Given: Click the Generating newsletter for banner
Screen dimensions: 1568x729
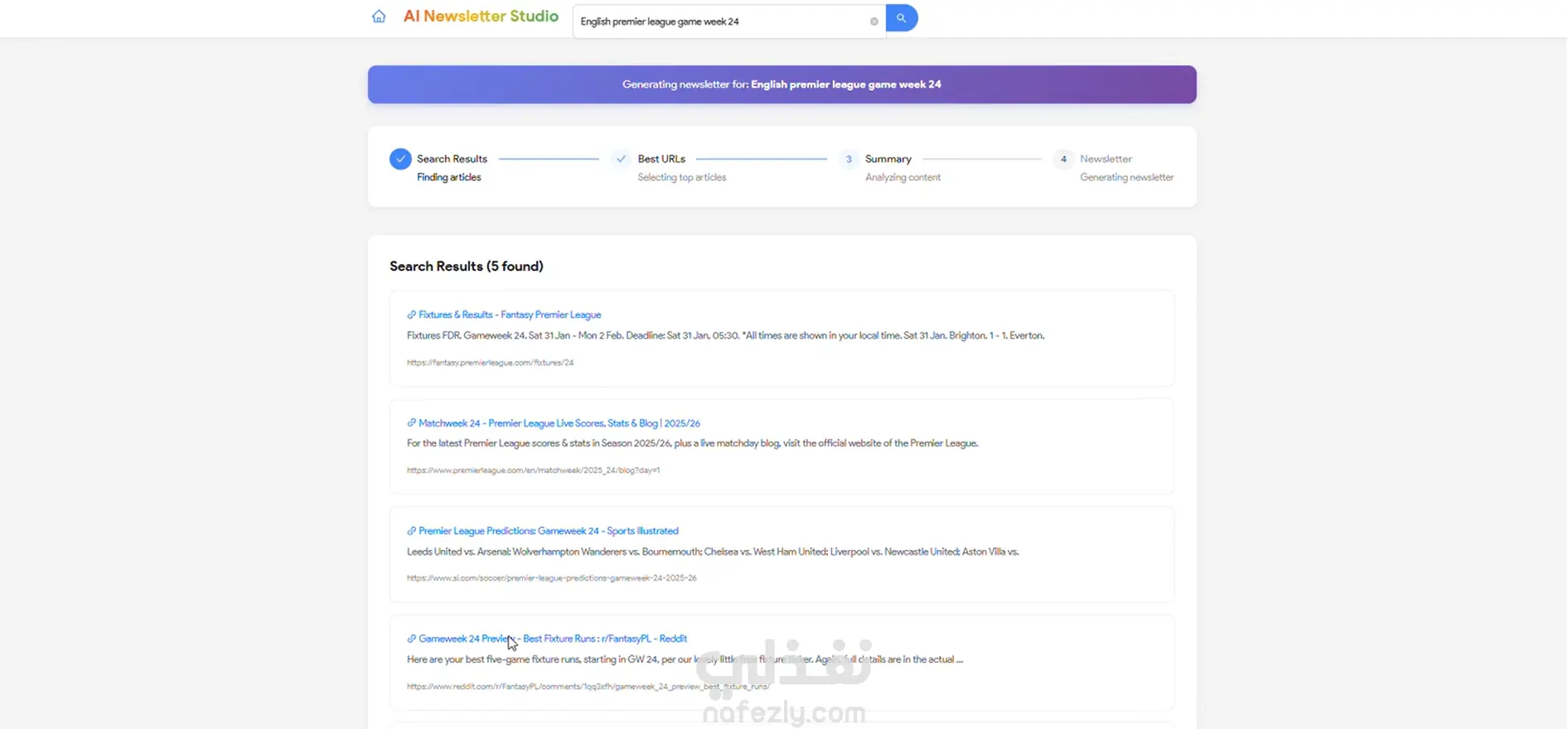Looking at the screenshot, I should (x=782, y=84).
